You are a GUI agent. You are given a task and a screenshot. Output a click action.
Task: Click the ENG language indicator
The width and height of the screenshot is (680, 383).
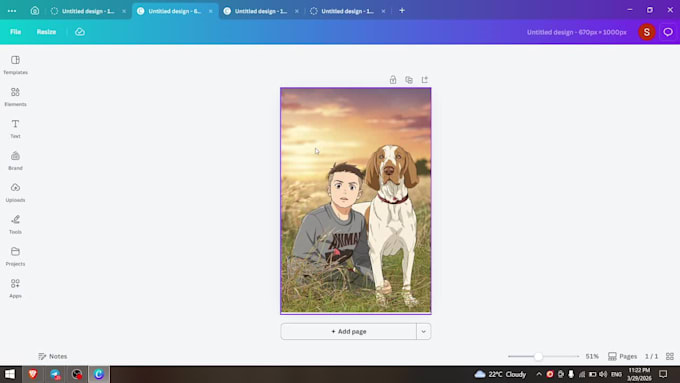point(616,374)
